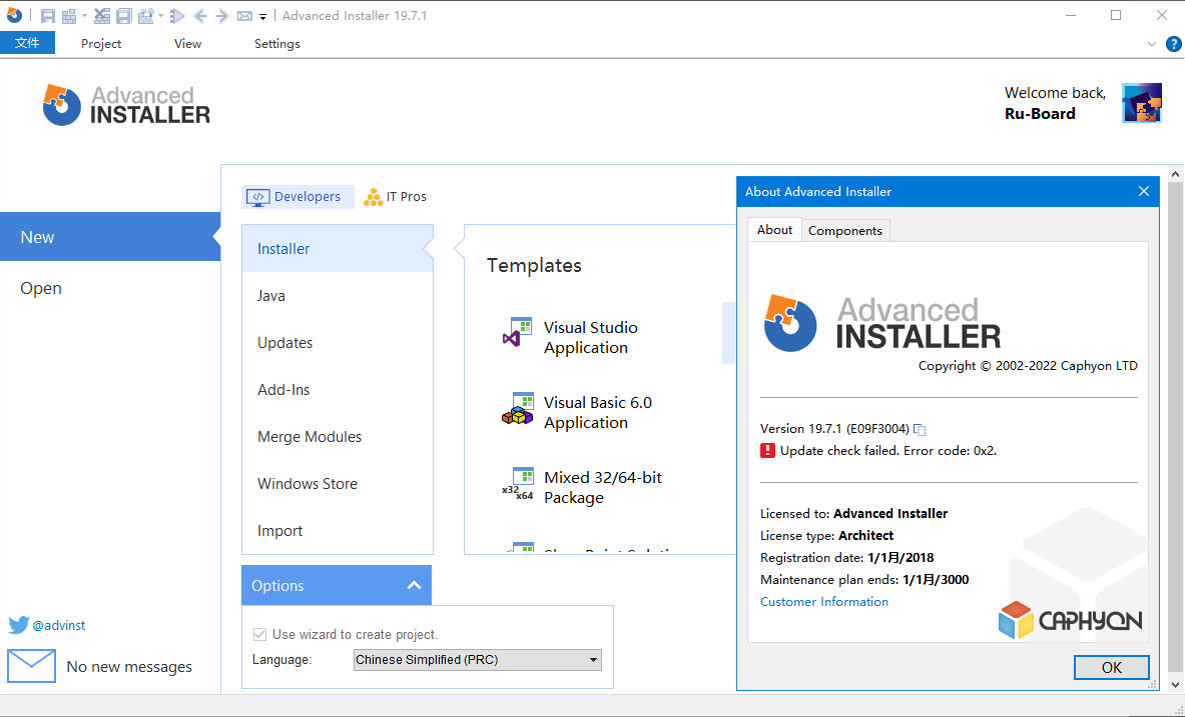Copy the version using the copy icon
Viewport: 1185px width, 717px height.
click(919, 429)
